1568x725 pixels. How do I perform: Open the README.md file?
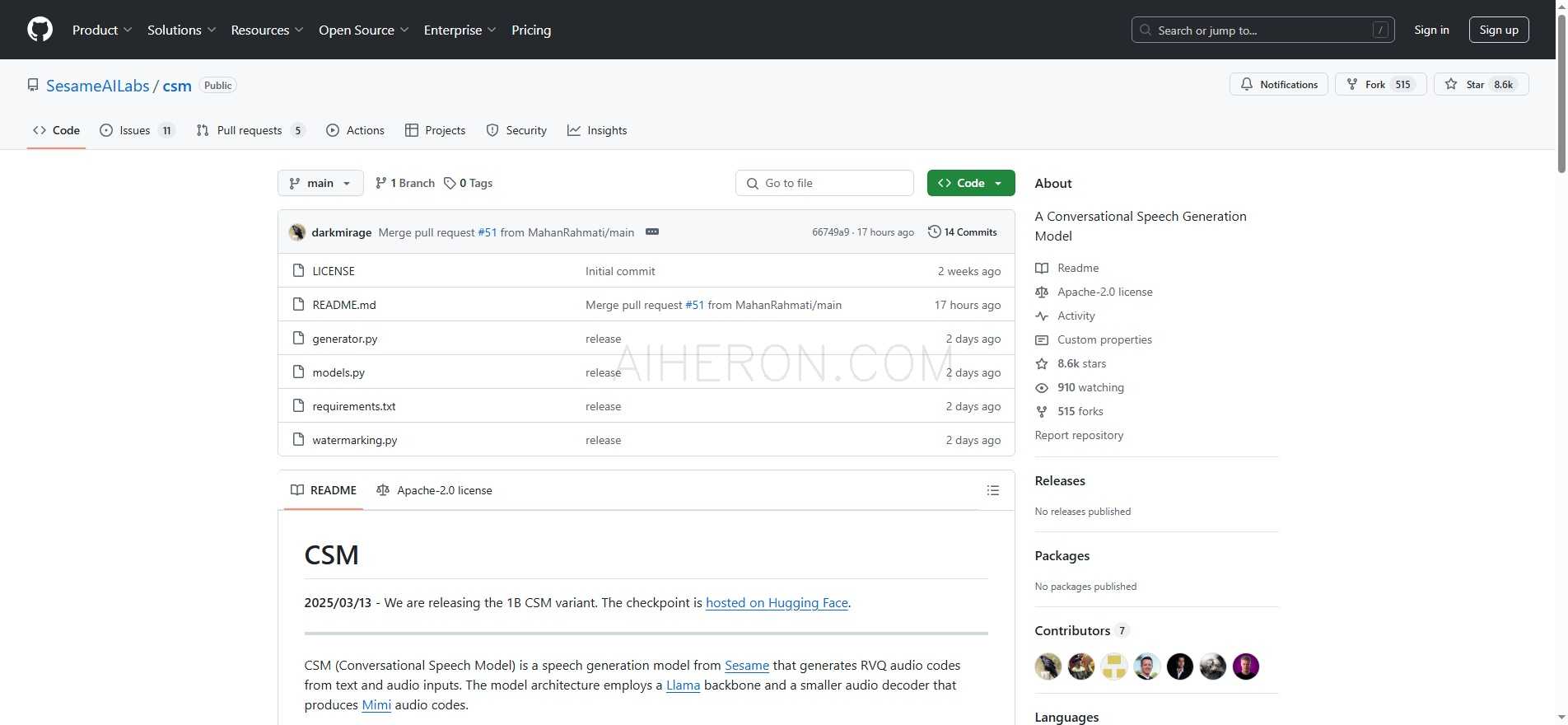coord(344,305)
